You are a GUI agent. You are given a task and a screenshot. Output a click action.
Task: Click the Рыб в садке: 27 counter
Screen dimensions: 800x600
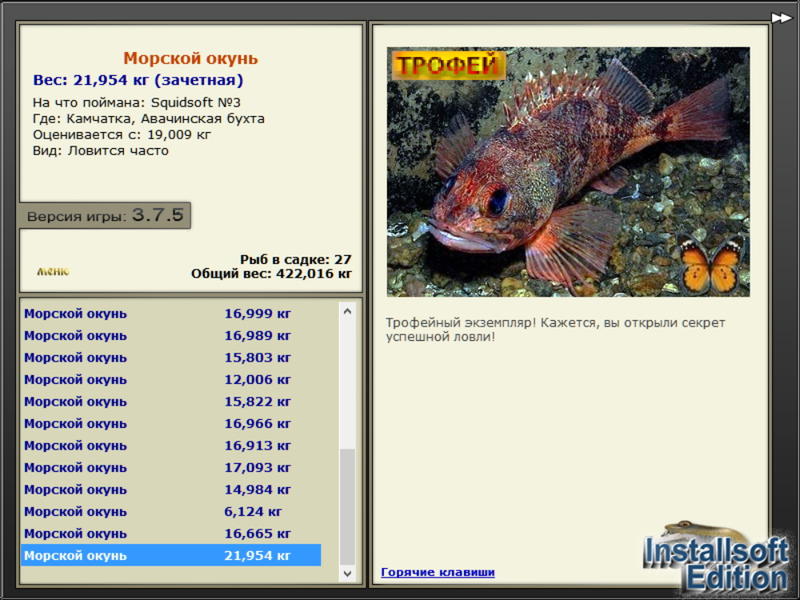tap(295, 259)
